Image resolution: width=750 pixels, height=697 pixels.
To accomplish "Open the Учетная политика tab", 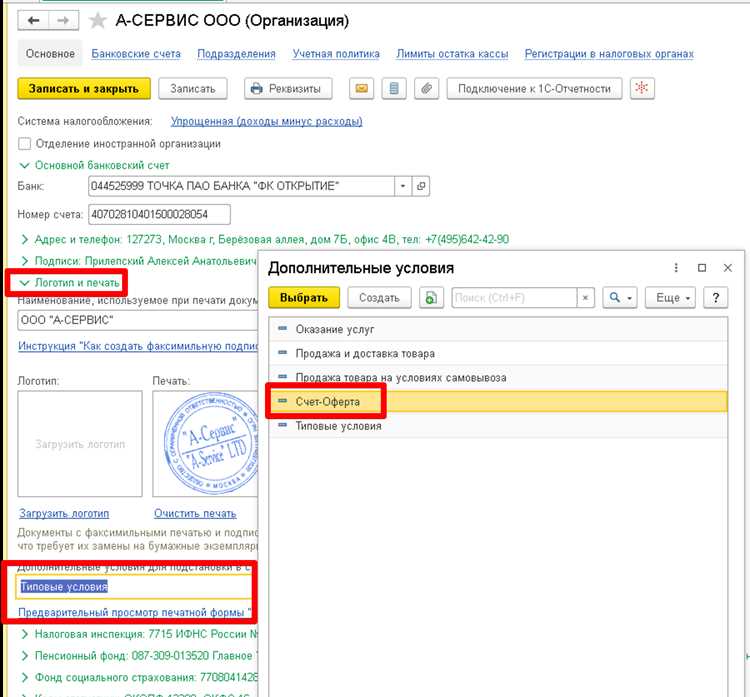I will pyautogui.click(x=336, y=54).
